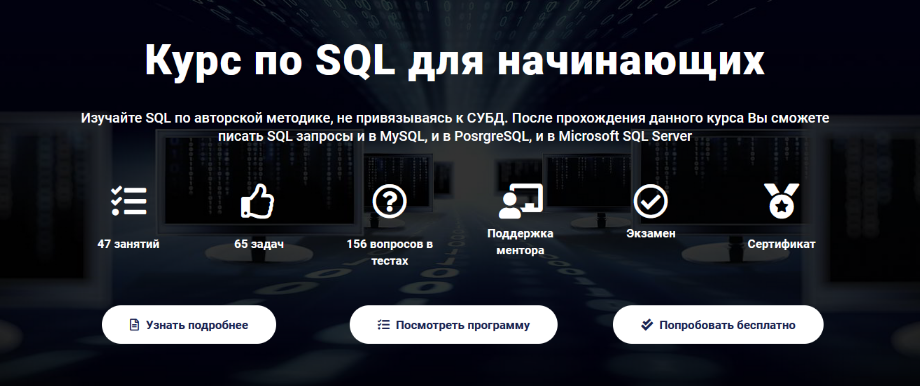Click the document icon in Узнать подробнее
The image size is (920, 386).
(x=134, y=324)
